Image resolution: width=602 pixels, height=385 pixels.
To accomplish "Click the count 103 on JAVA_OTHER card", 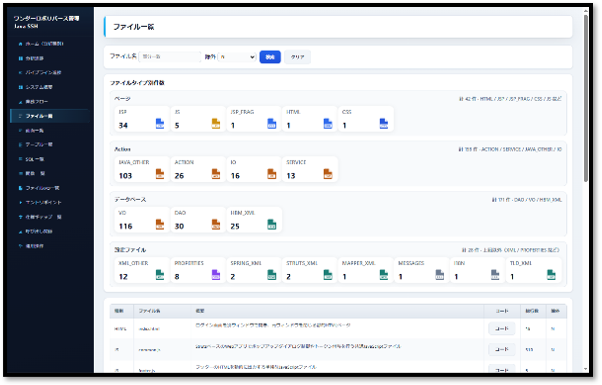I will click(126, 176).
